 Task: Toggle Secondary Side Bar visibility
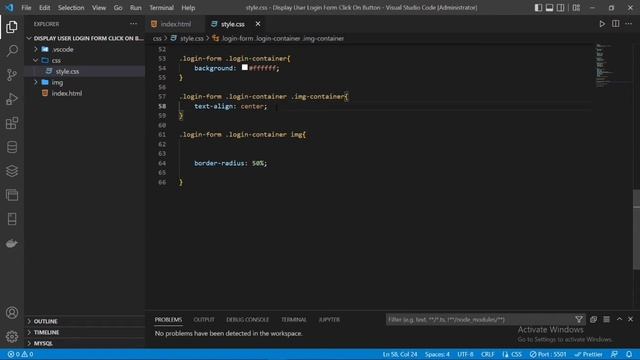point(561,8)
